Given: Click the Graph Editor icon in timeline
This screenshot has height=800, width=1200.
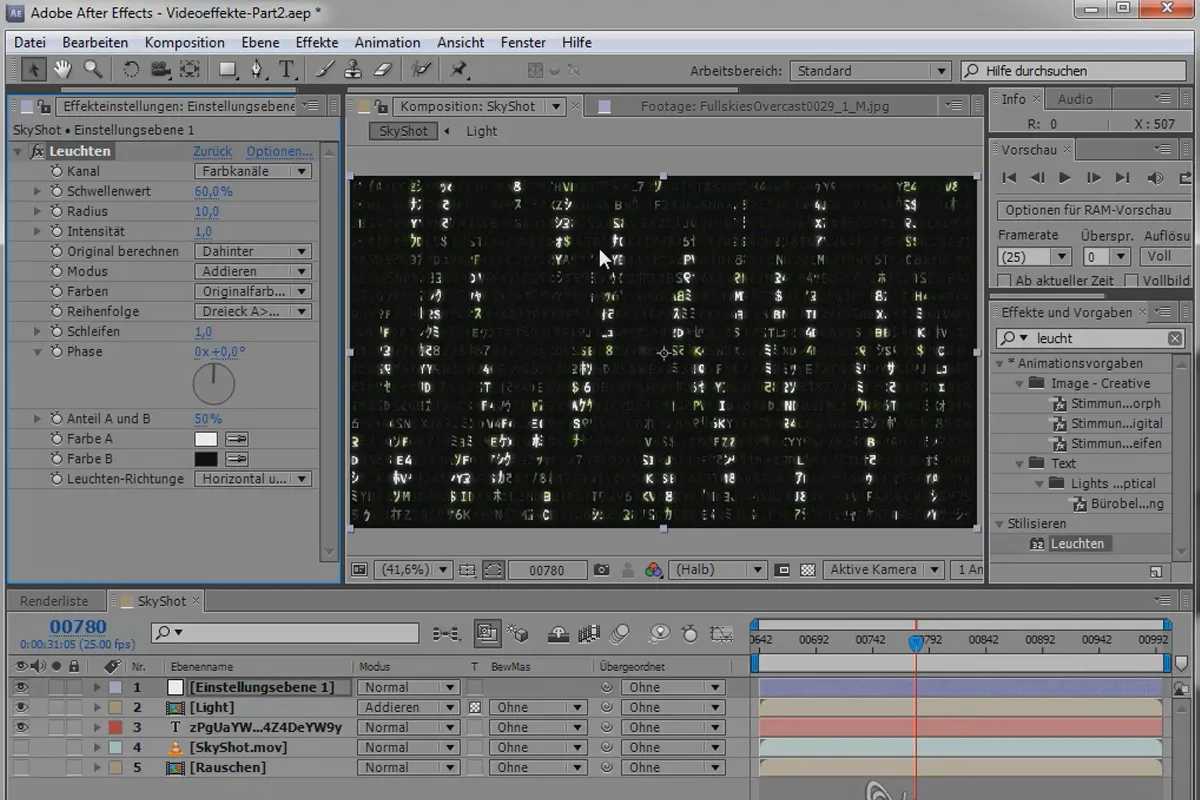Looking at the screenshot, I should click(x=720, y=633).
